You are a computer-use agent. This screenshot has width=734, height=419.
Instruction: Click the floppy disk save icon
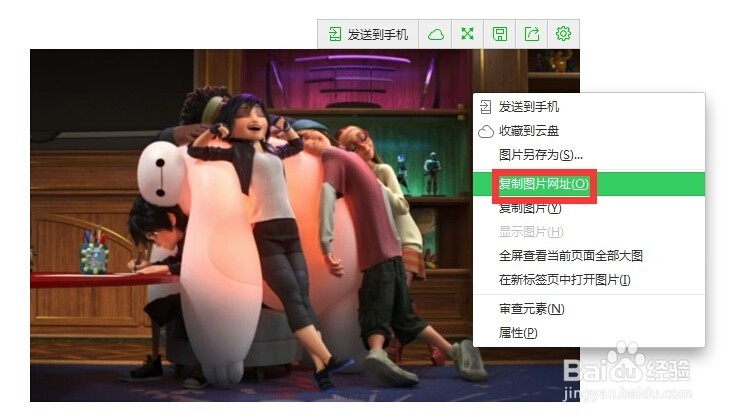click(x=499, y=34)
